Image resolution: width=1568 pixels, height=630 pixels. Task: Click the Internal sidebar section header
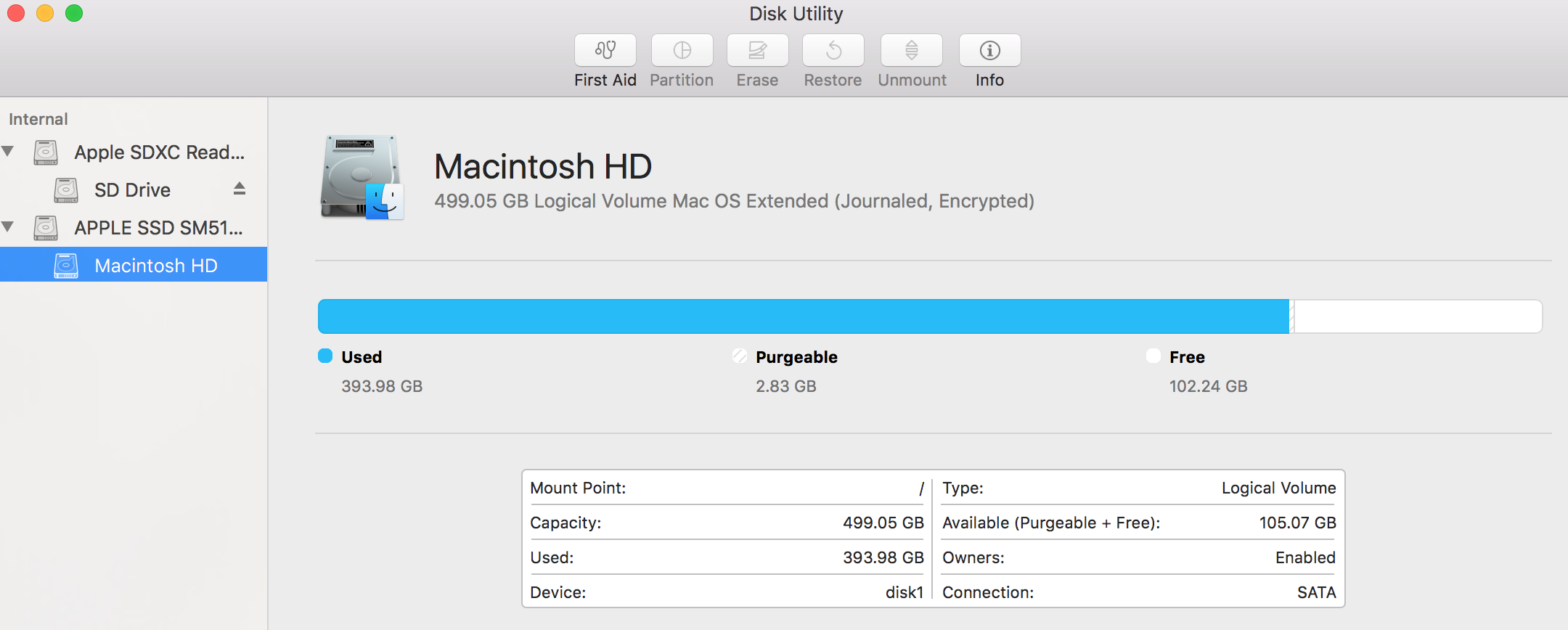[x=38, y=119]
